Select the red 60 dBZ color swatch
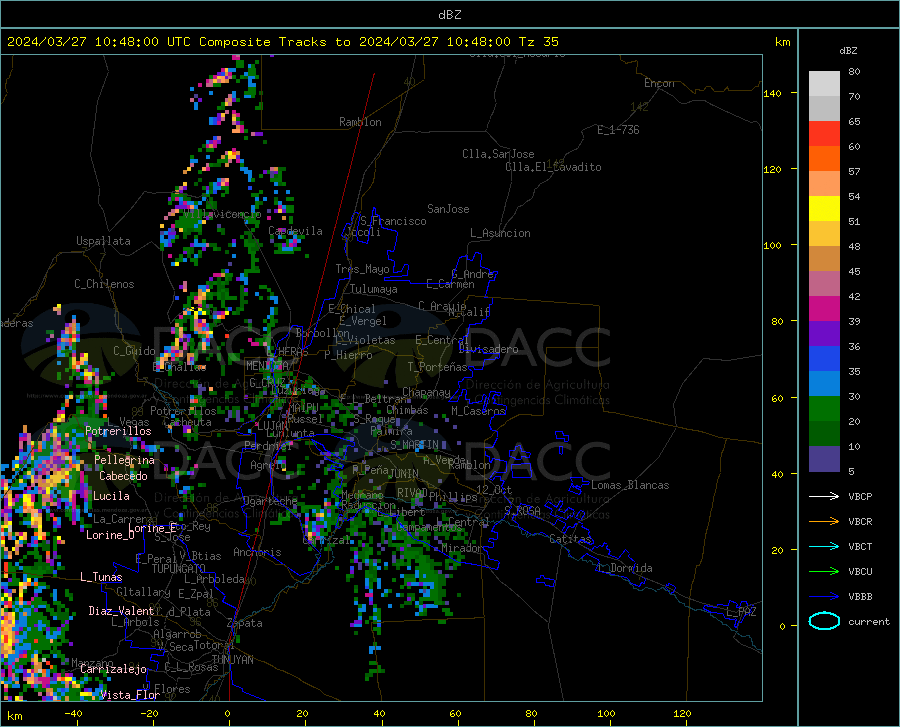 pyautogui.click(x=824, y=134)
